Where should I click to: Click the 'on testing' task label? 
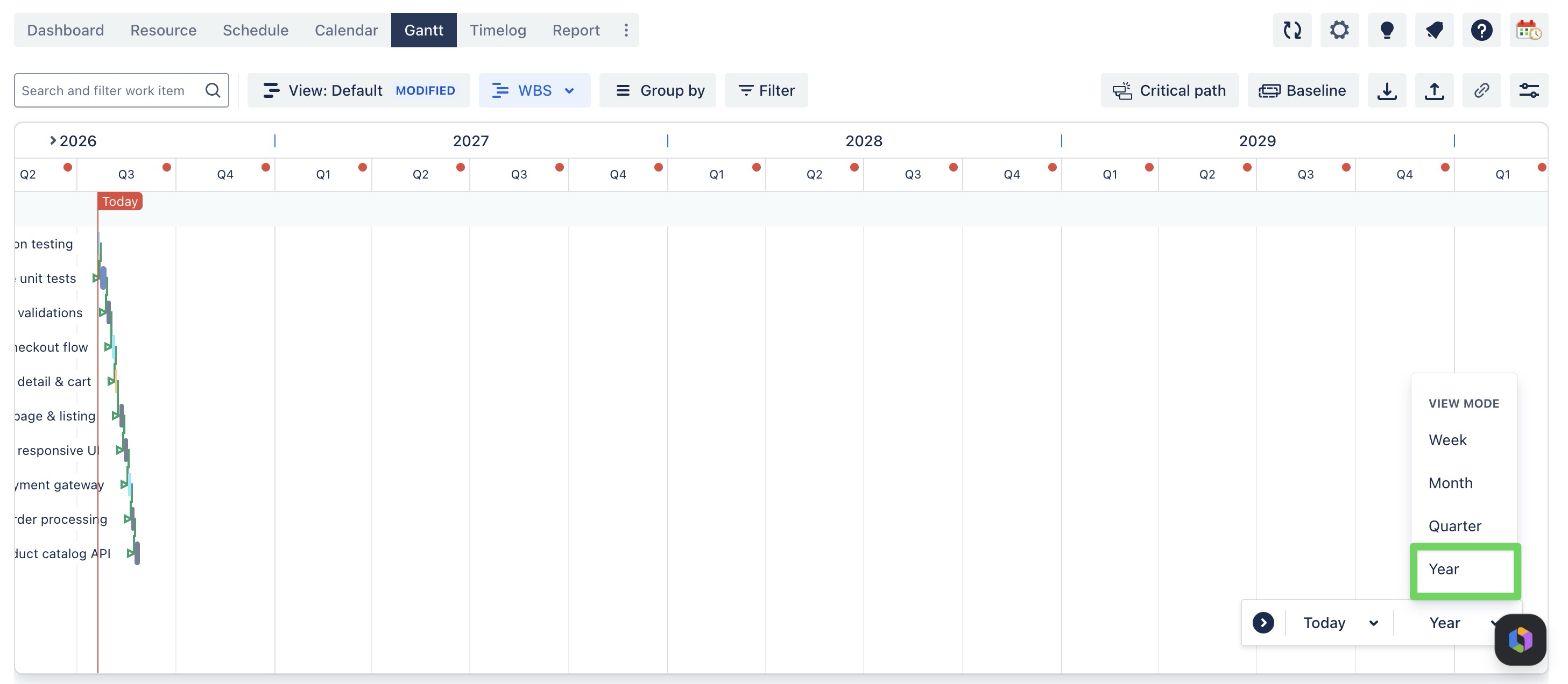coord(44,244)
